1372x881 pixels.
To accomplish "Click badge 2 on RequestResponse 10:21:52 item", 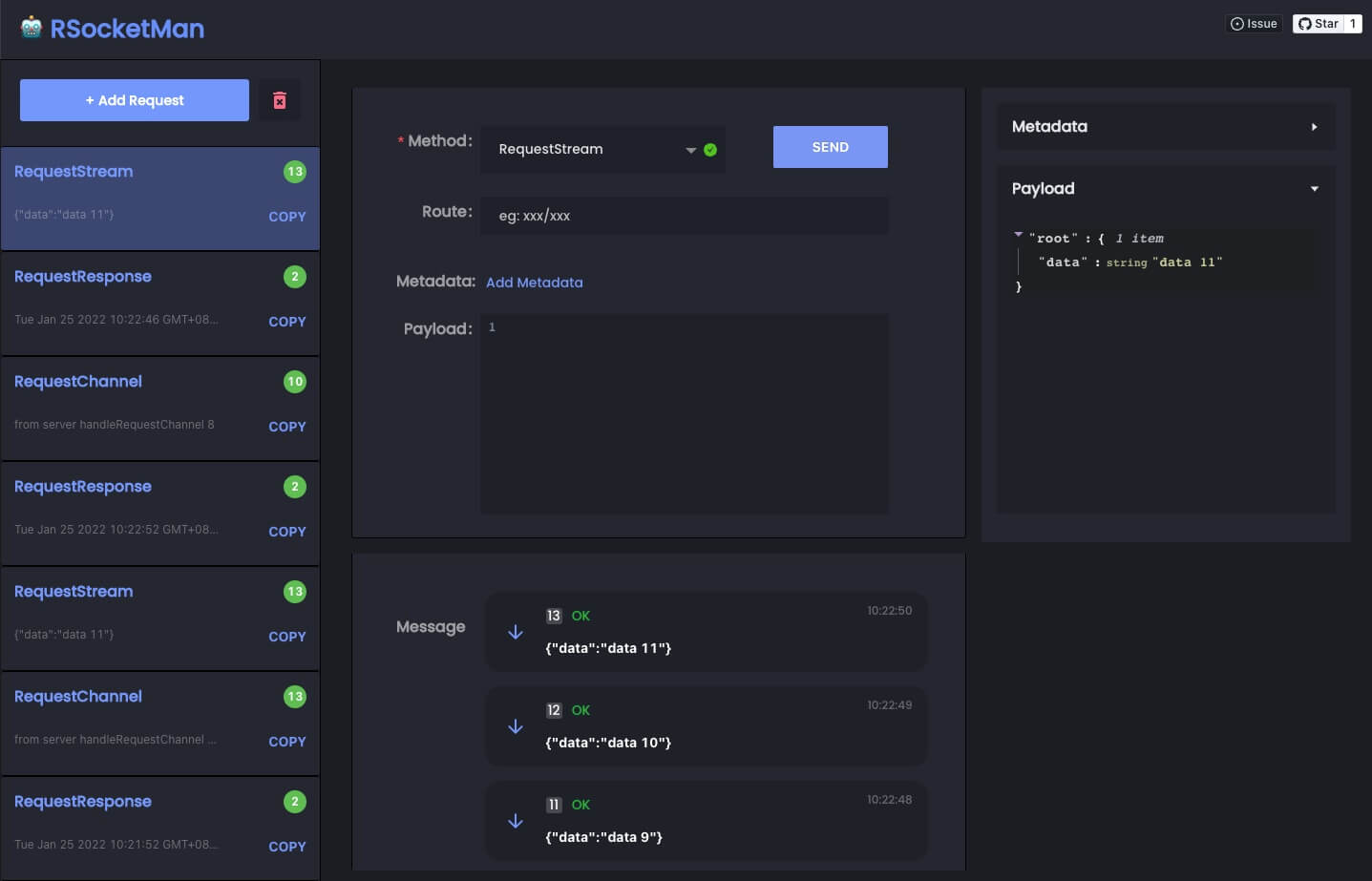I will [x=295, y=802].
